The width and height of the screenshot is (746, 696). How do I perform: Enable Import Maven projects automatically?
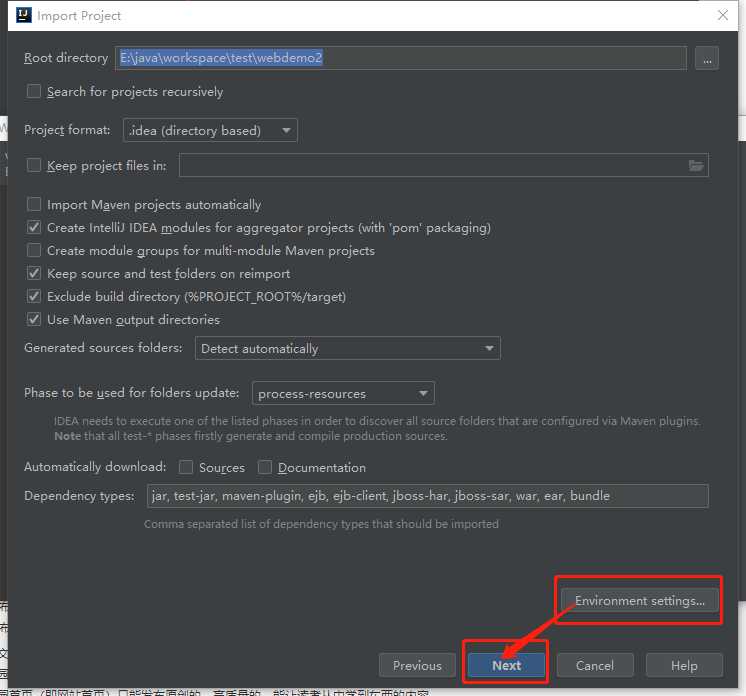click(34, 204)
